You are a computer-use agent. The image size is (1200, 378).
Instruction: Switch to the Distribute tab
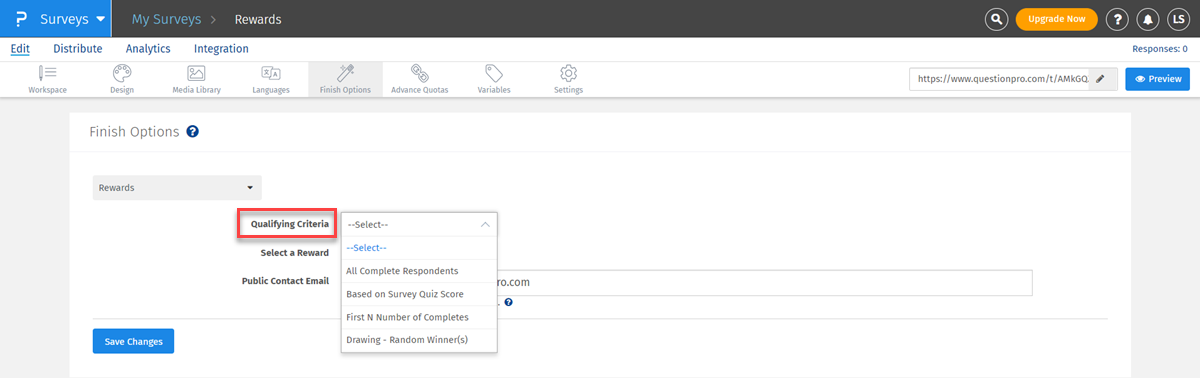click(77, 48)
